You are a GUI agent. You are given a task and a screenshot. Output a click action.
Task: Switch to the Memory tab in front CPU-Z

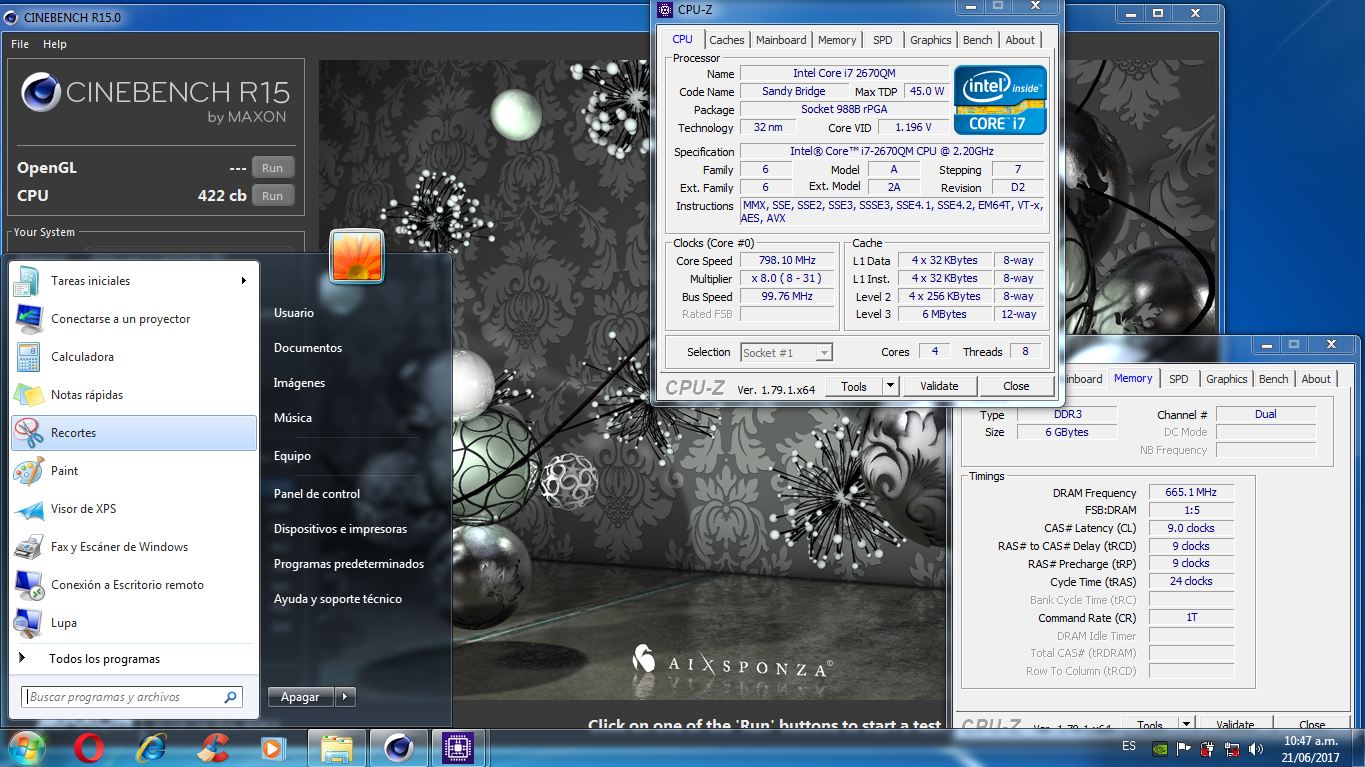click(837, 40)
